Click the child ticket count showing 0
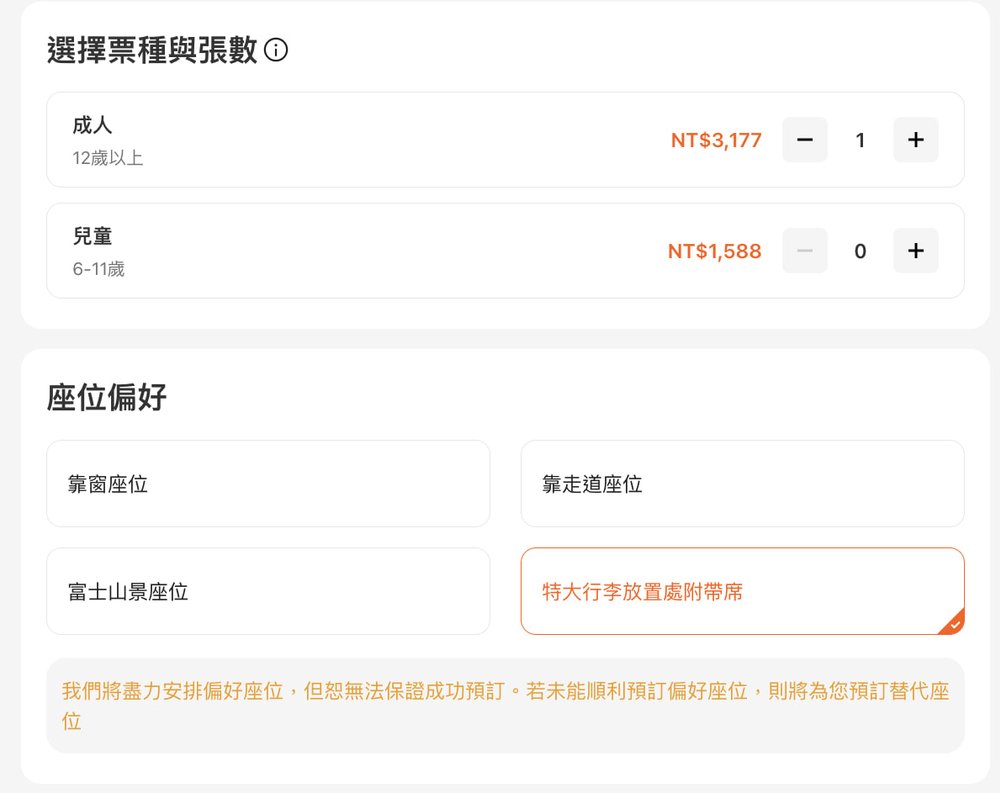 [x=860, y=251]
